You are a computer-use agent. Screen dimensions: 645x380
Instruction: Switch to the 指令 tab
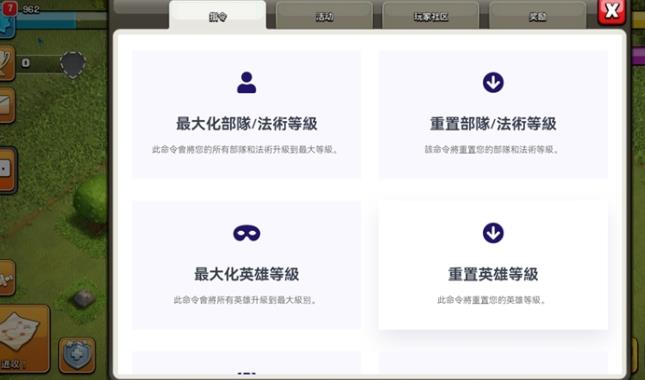tap(217, 16)
